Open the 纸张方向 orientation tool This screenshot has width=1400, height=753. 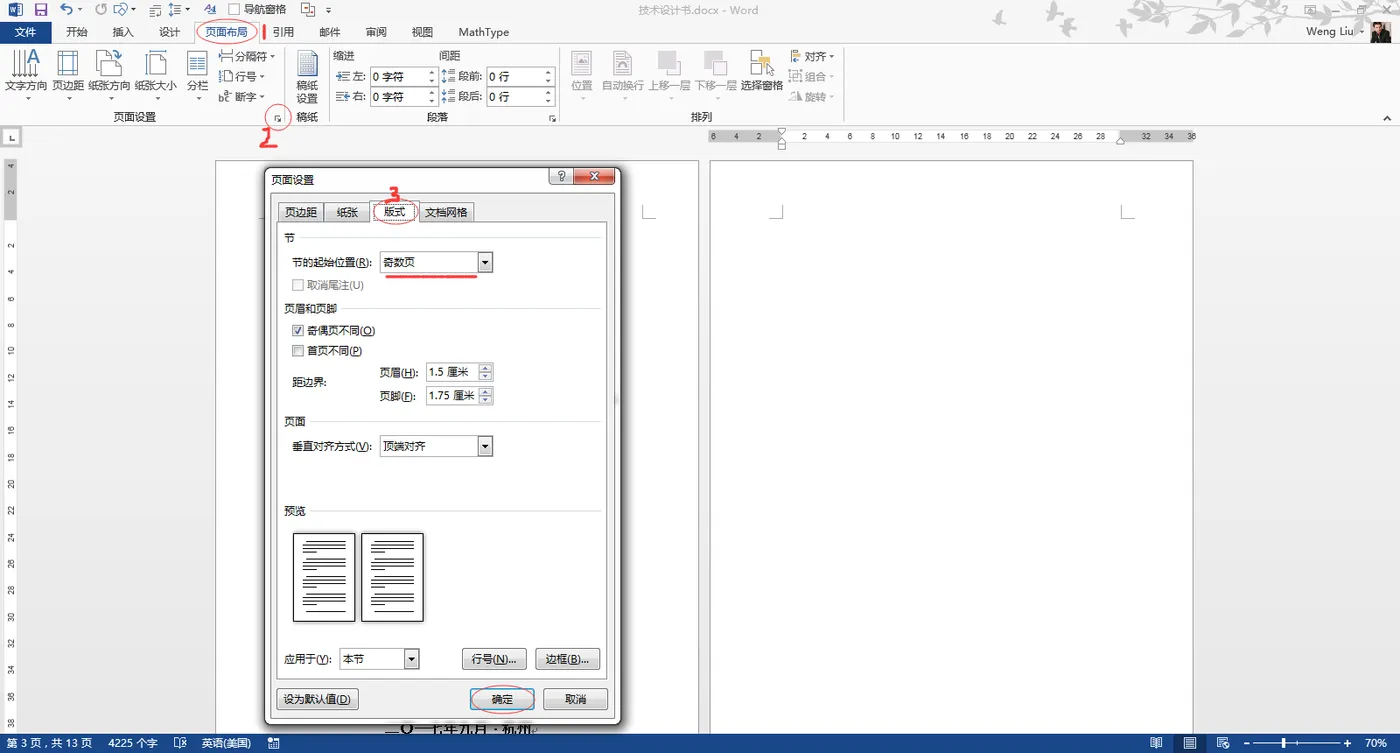click(x=109, y=74)
